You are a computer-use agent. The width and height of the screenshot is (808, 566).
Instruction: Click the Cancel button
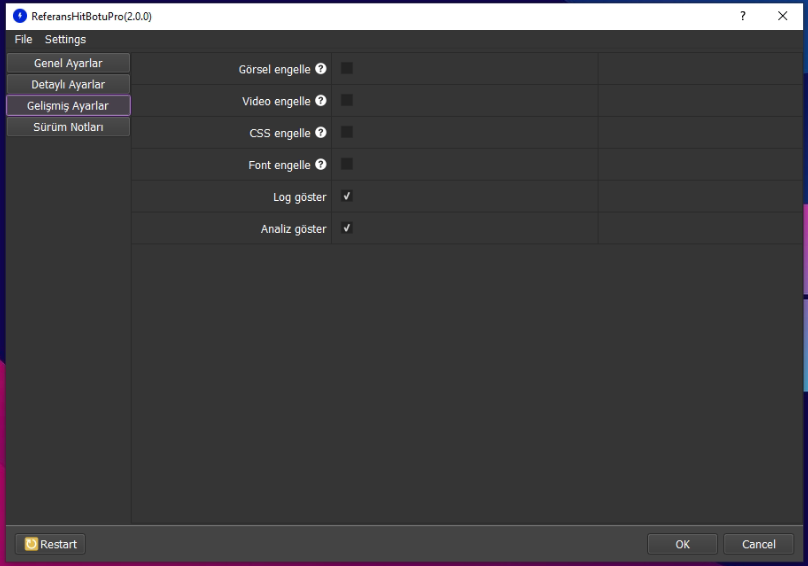tap(758, 544)
